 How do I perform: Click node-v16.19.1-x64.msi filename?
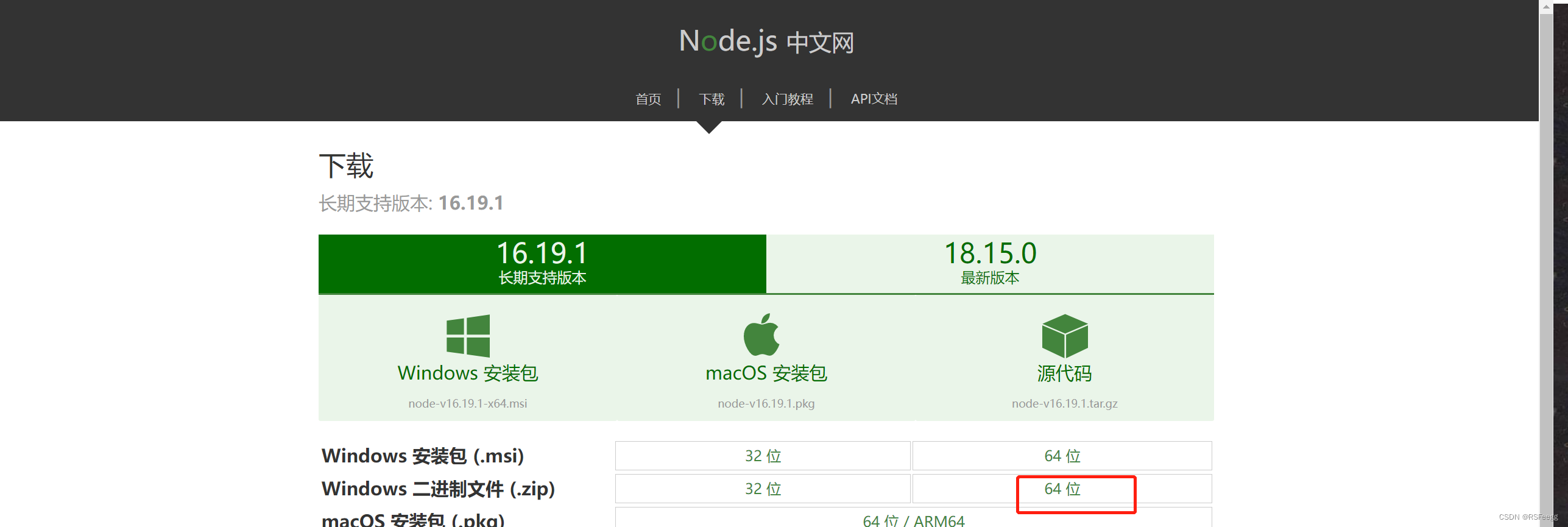pyautogui.click(x=468, y=403)
